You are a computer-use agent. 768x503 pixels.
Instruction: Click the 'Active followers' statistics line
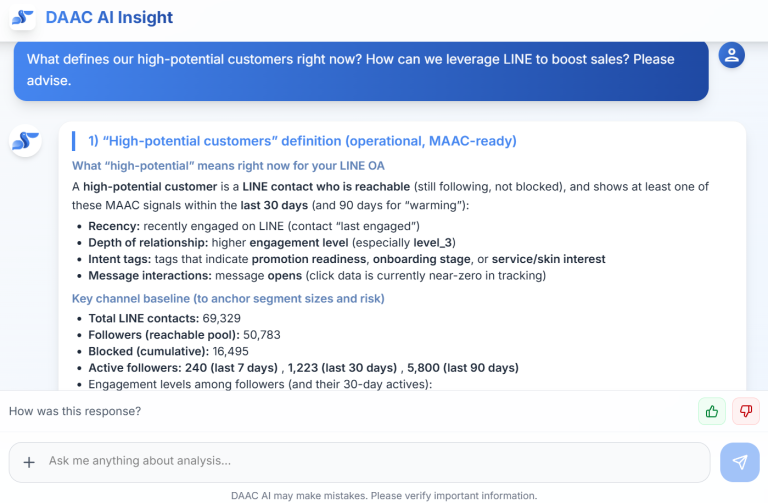[x=303, y=367]
